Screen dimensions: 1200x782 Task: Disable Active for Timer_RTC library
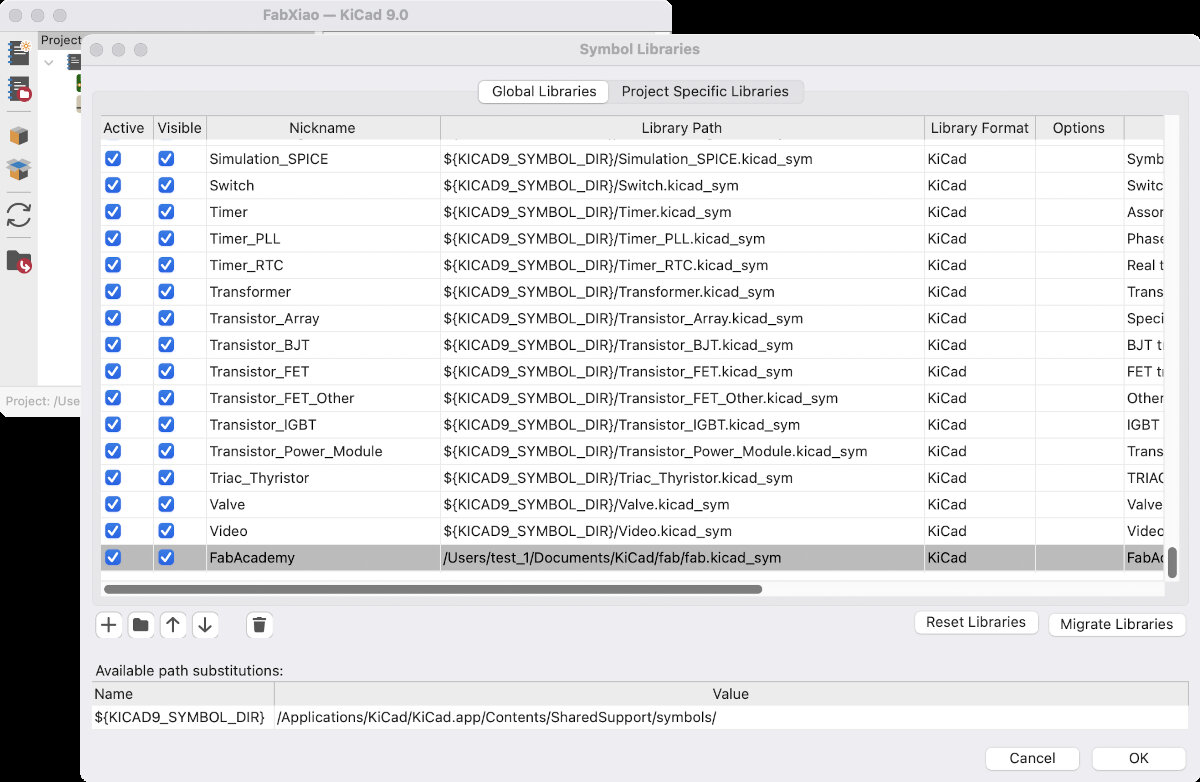(x=113, y=265)
